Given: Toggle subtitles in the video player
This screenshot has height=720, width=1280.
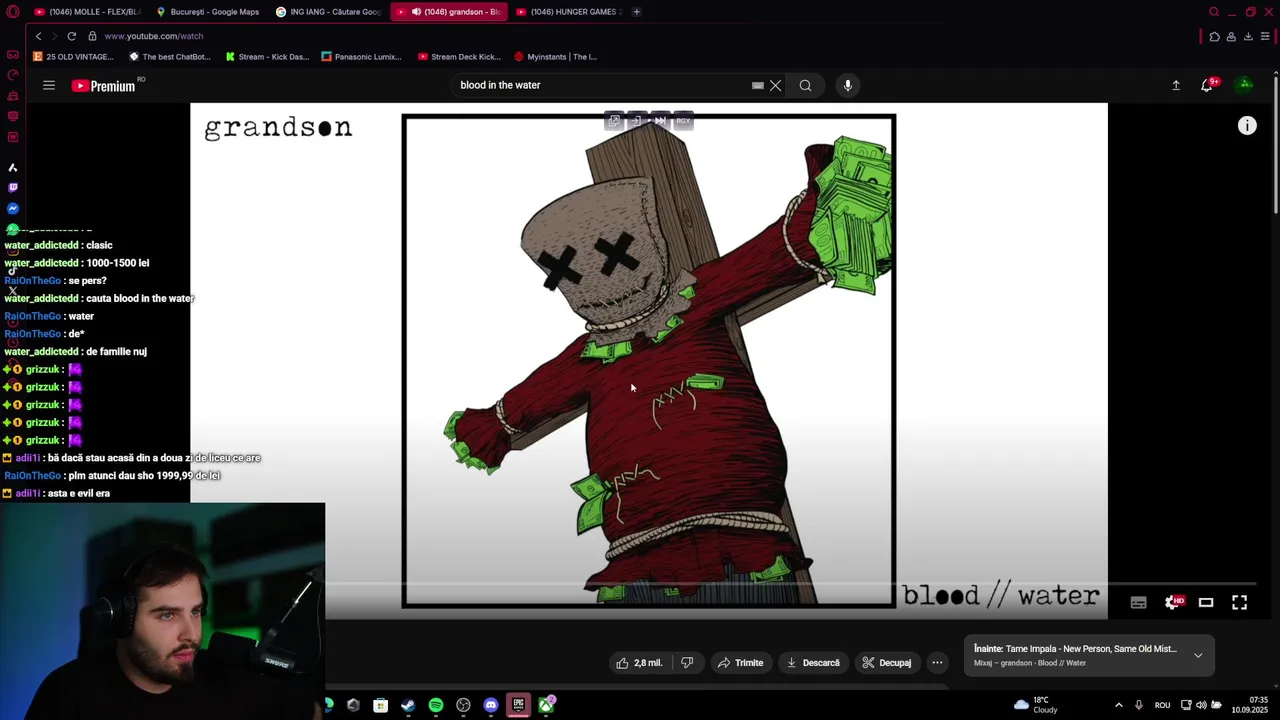Looking at the screenshot, I should tap(1138, 602).
